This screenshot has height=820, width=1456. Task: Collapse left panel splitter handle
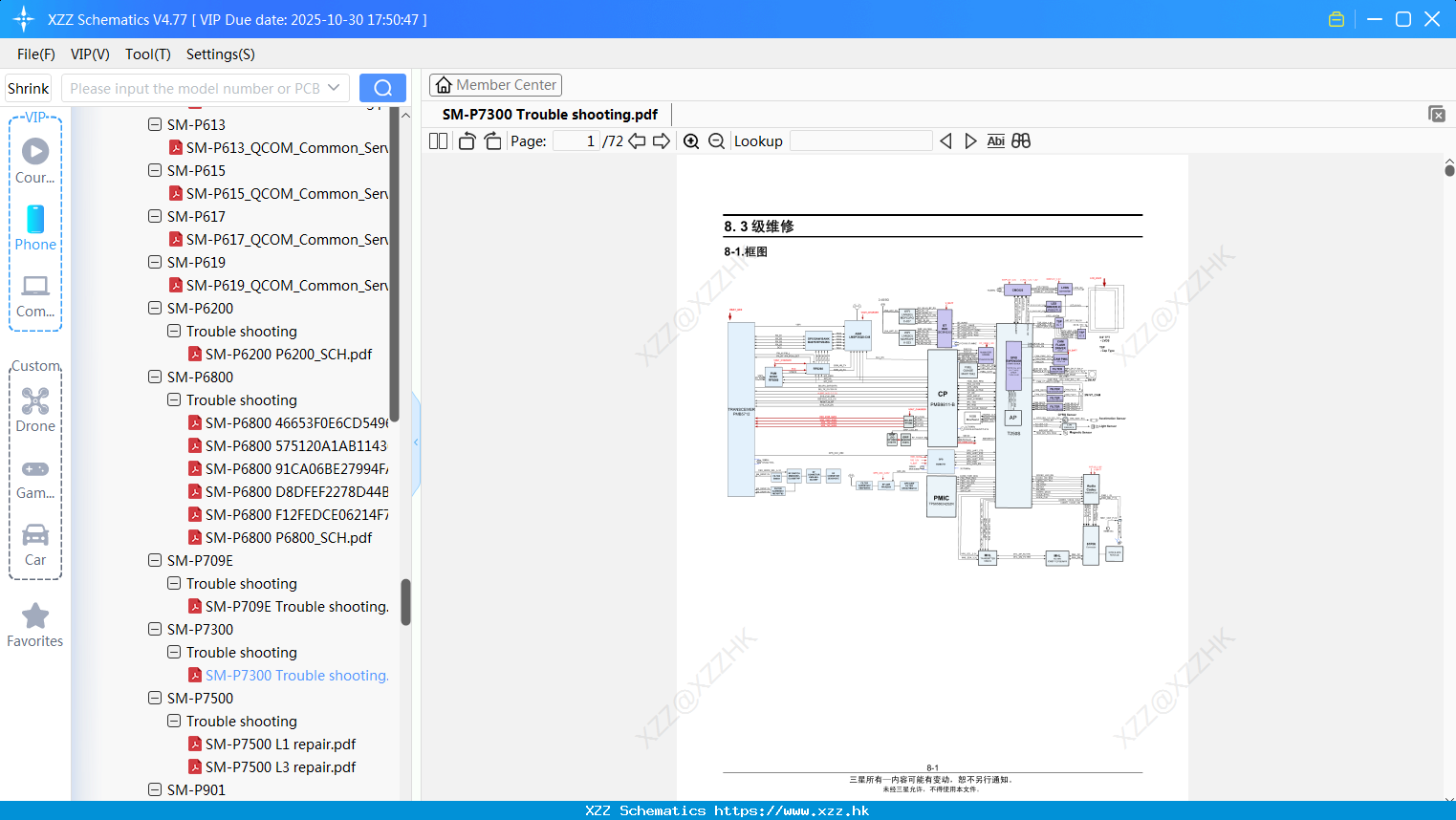[x=416, y=442]
